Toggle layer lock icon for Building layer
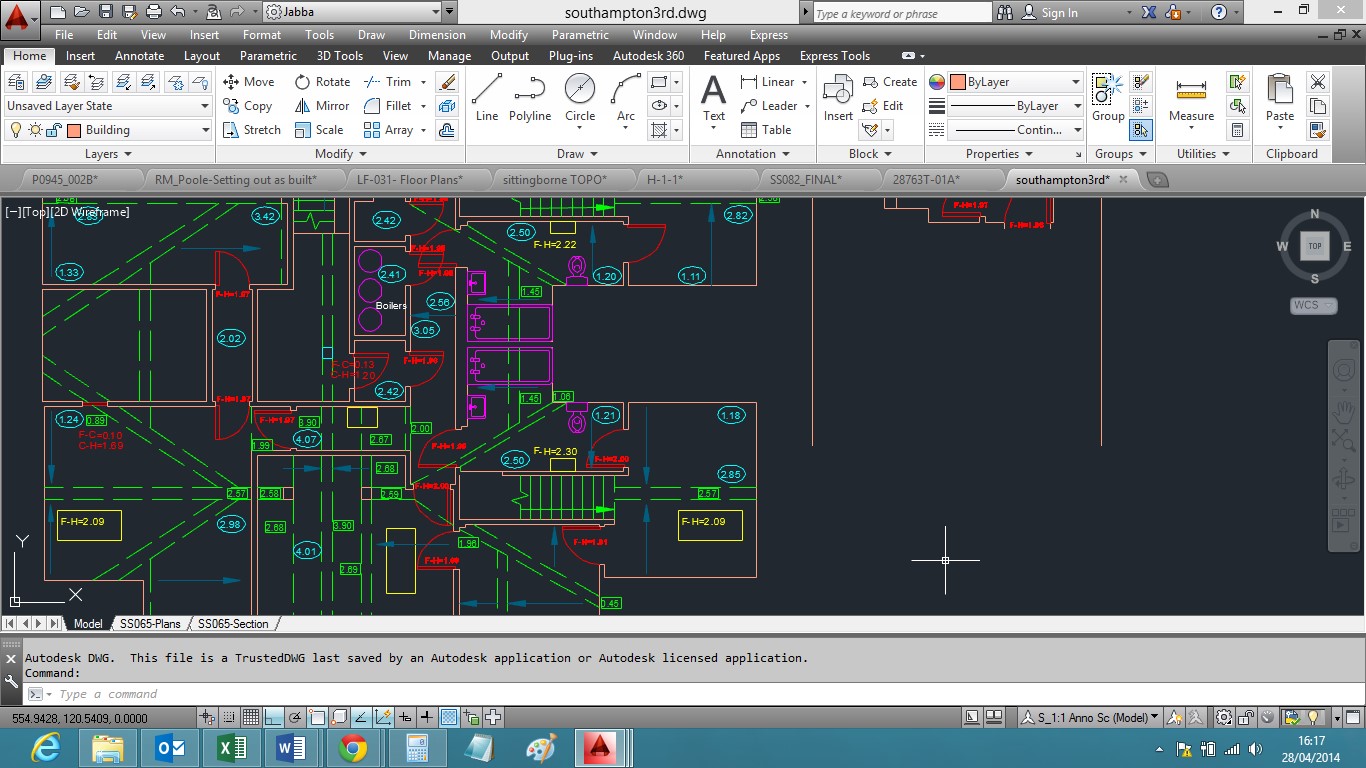Viewport: 1366px width, 768px height. (54, 130)
